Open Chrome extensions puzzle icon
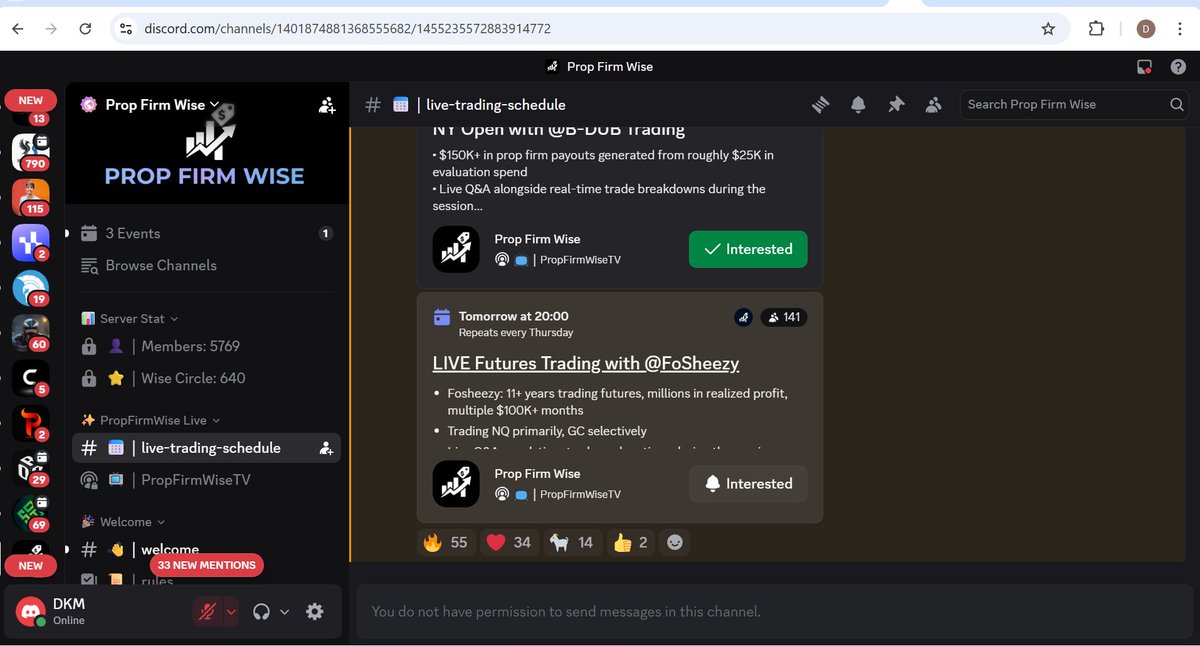 pos(1096,29)
